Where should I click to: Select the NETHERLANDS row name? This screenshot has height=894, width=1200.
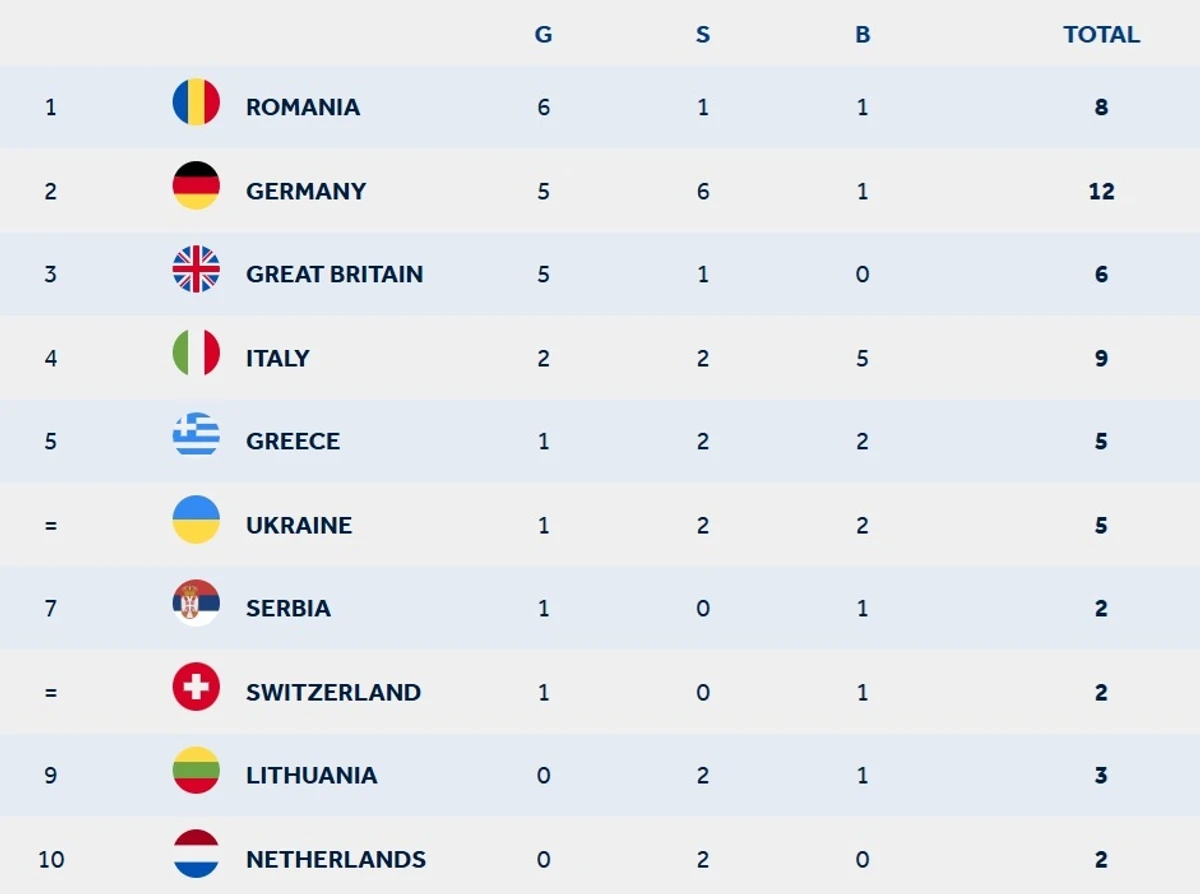(336, 859)
